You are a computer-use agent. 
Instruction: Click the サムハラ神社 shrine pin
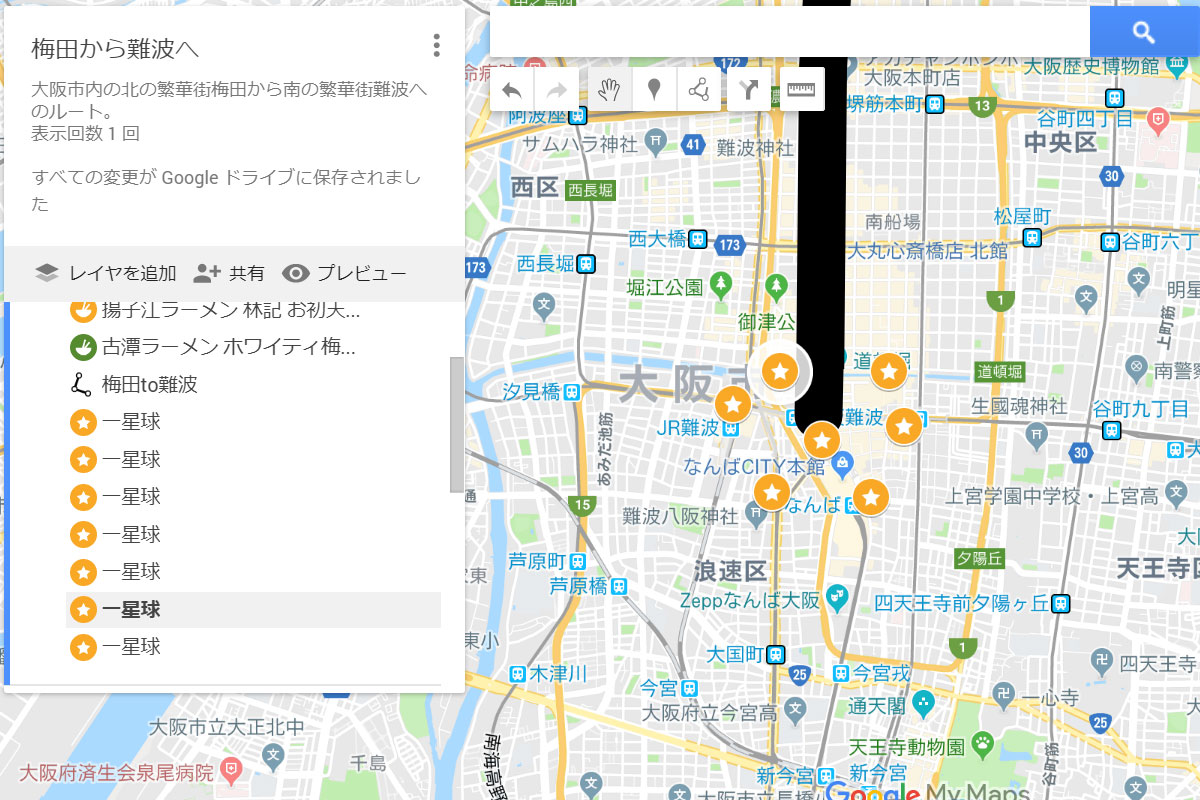pyautogui.click(x=655, y=141)
